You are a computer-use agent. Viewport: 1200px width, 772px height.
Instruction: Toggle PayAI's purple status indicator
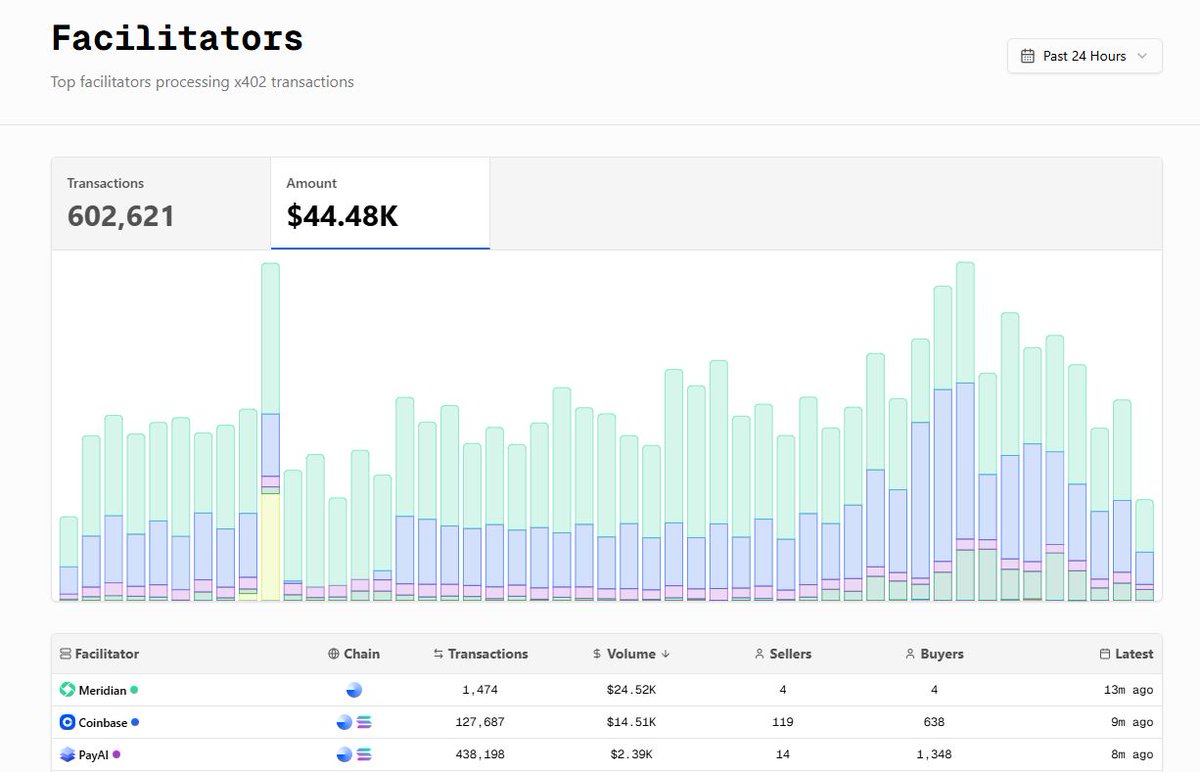click(119, 754)
